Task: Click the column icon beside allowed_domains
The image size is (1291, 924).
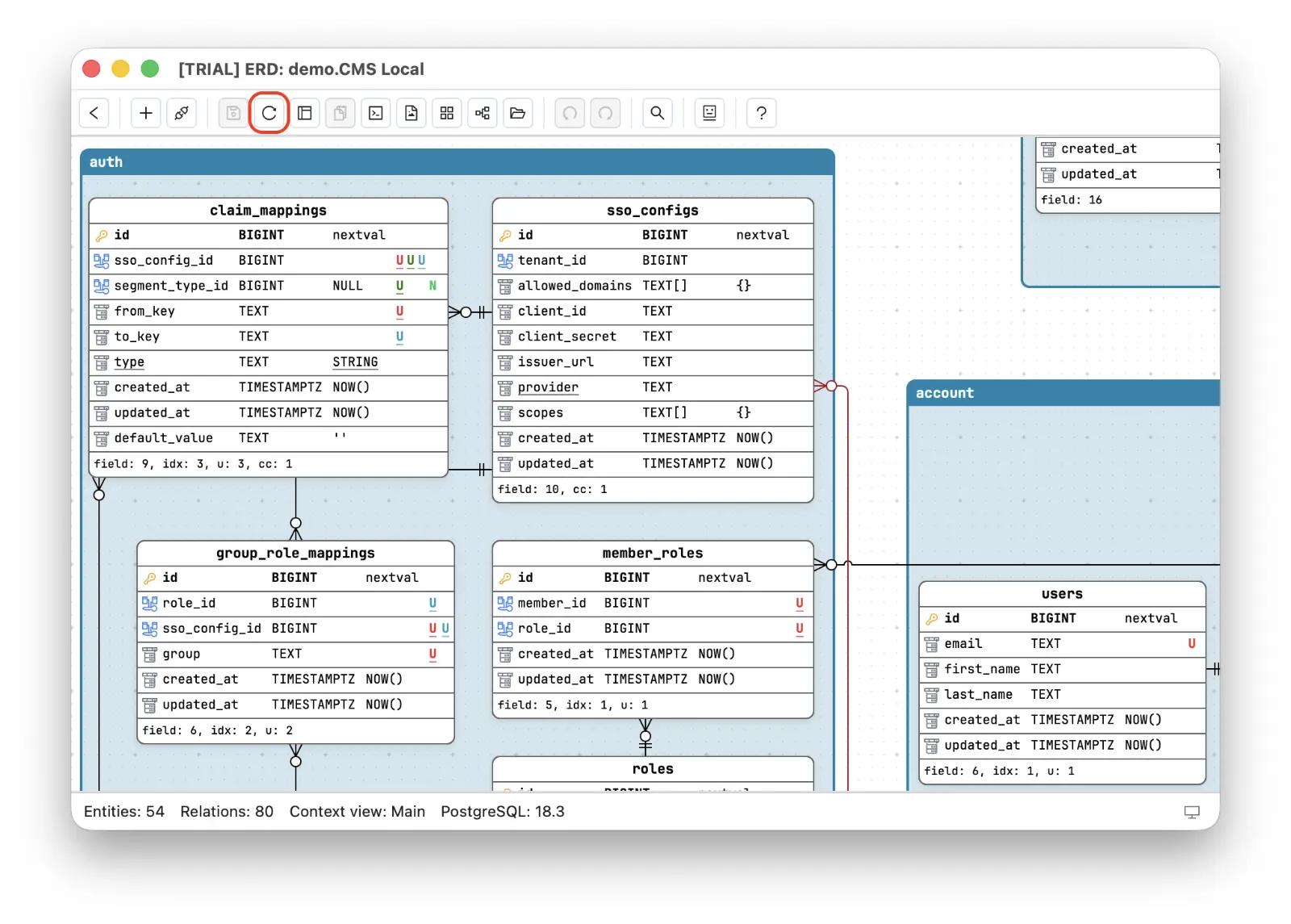Action: click(x=505, y=286)
